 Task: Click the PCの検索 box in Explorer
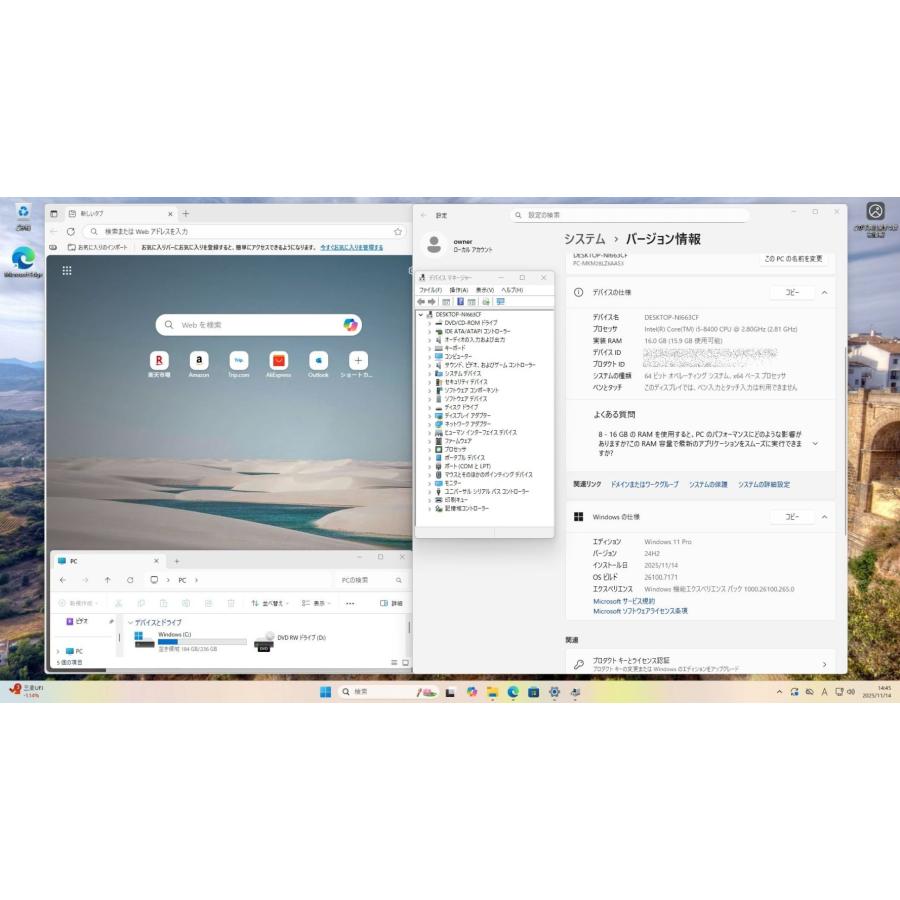click(370, 580)
